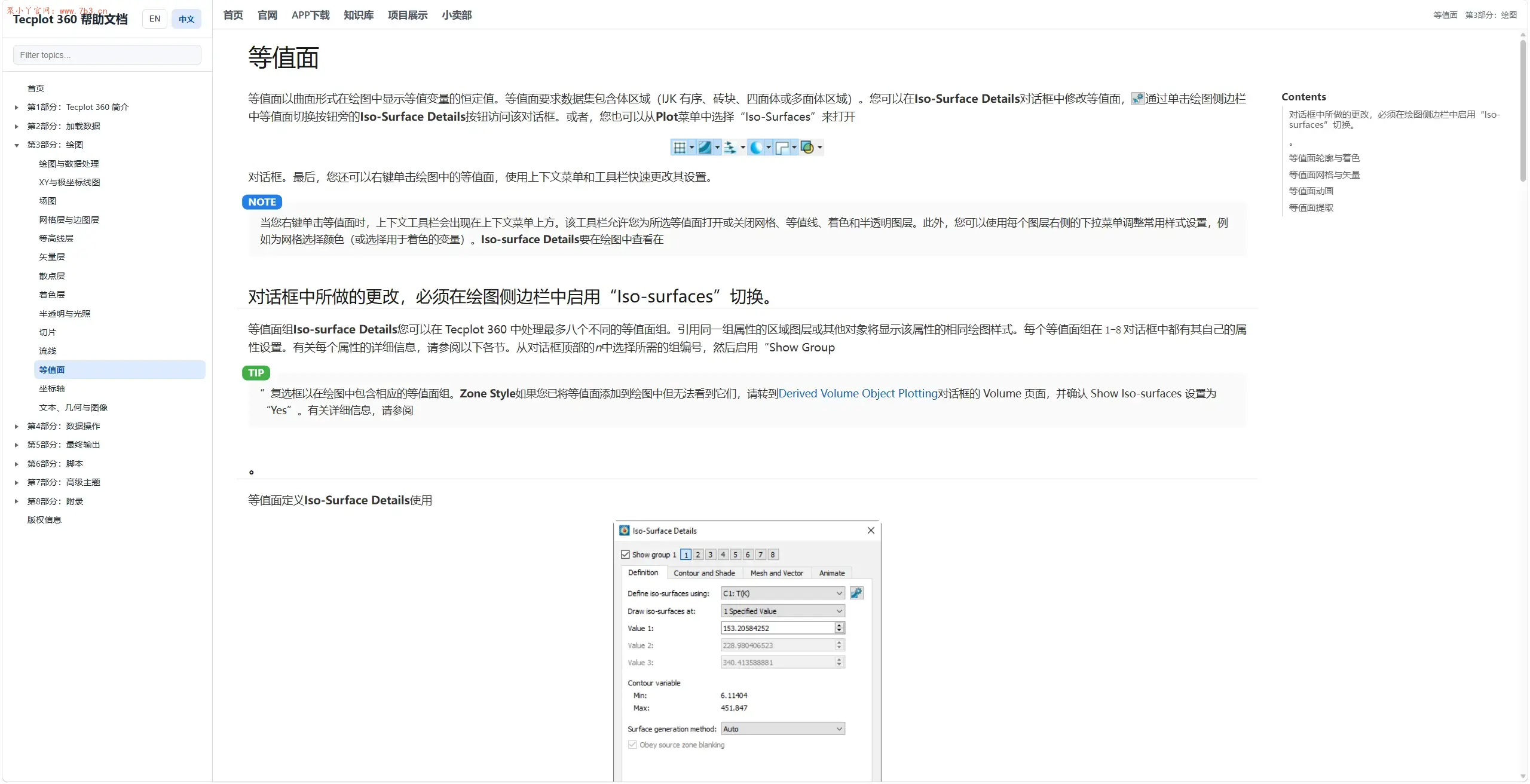Click the edge layer toolbar icon
This screenshot has width=1530, height=784.
point(782,148)
